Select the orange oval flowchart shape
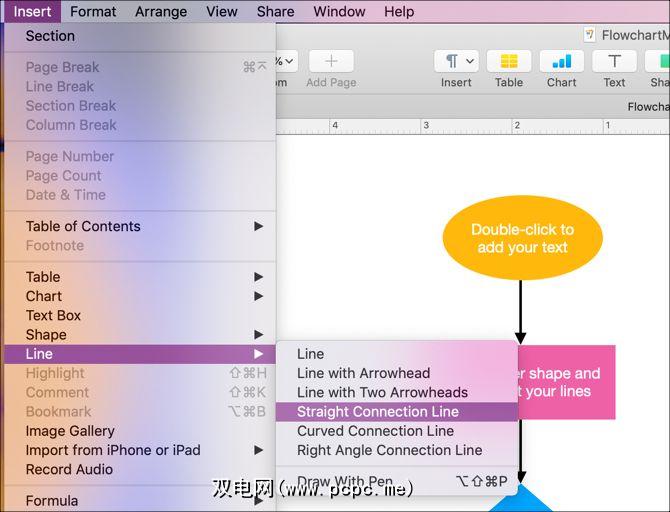Image resolution: width=670 pixels, height=512 pixels. pos(523,238)
